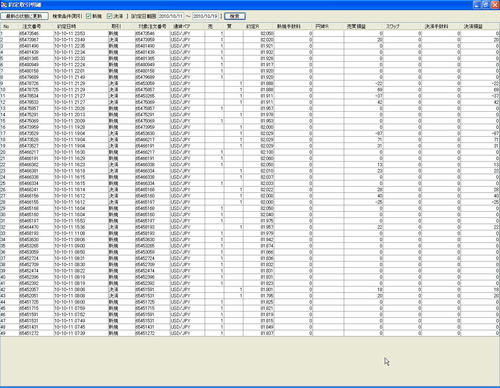The image size is (500, 388).
Task: Restore down the 約定取引明細 window
Action: point(485,5)
